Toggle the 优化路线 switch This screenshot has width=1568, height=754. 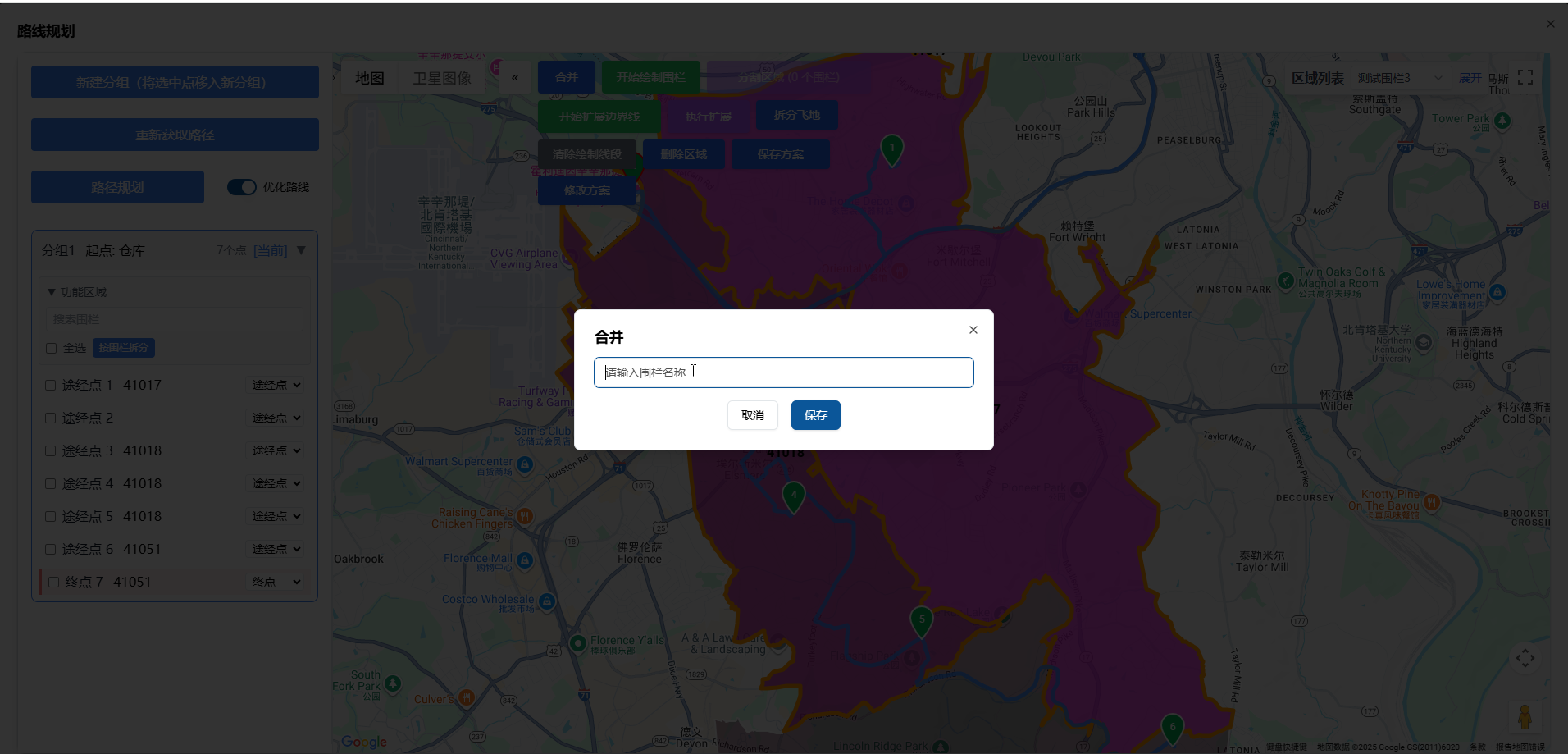pos(242,187)
